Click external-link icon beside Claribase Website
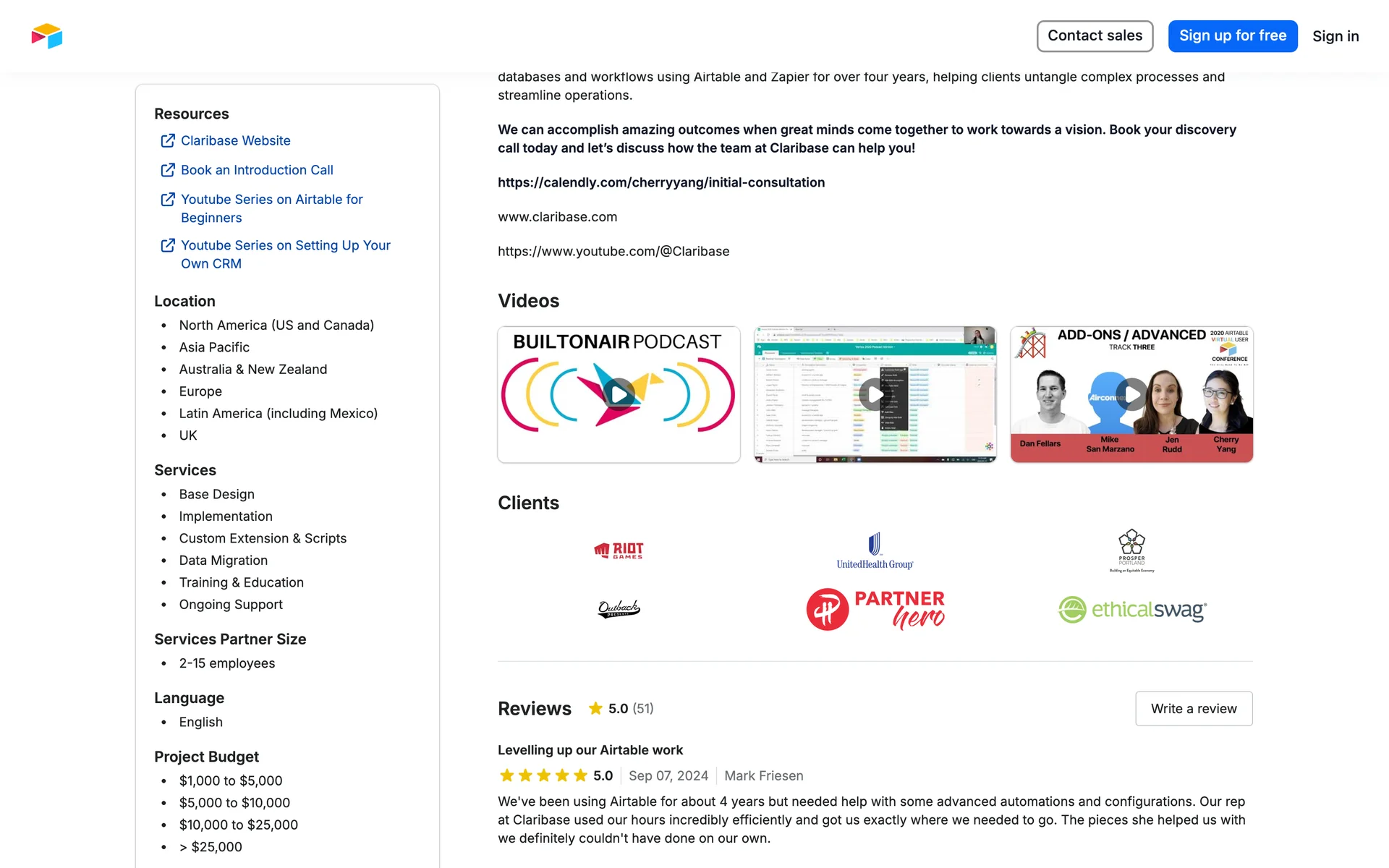The width and height of the screenshot is (1389, 868). (x=168, y=141)
